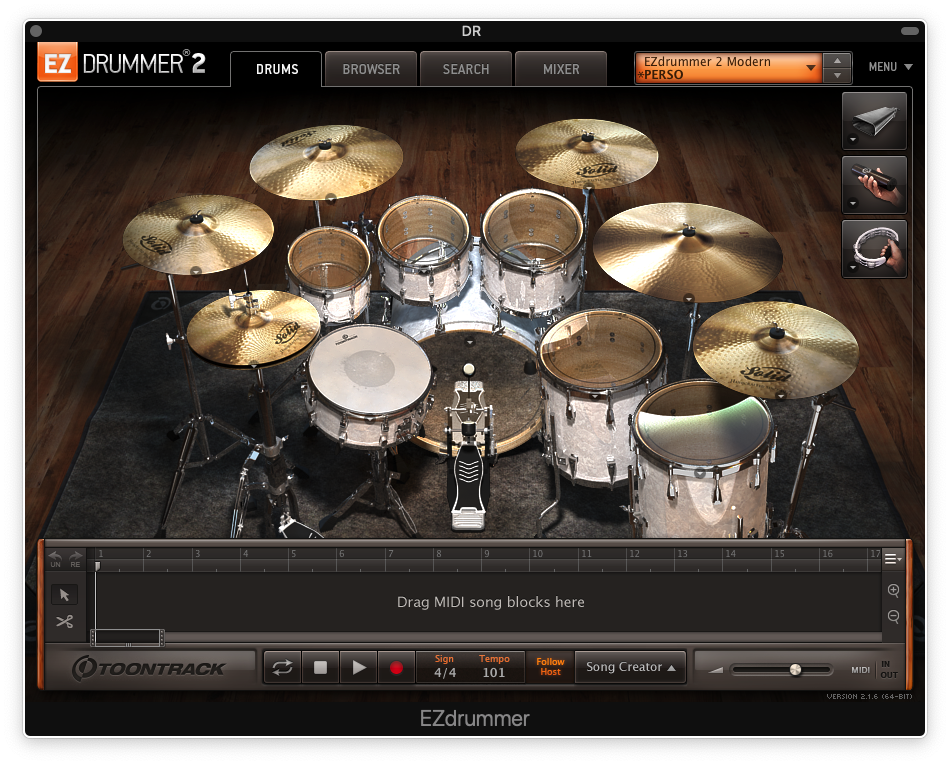Viewport: 950px width, 765px height.
Task: Click the MIDI in/out indicator
Action: click(875, 669)
